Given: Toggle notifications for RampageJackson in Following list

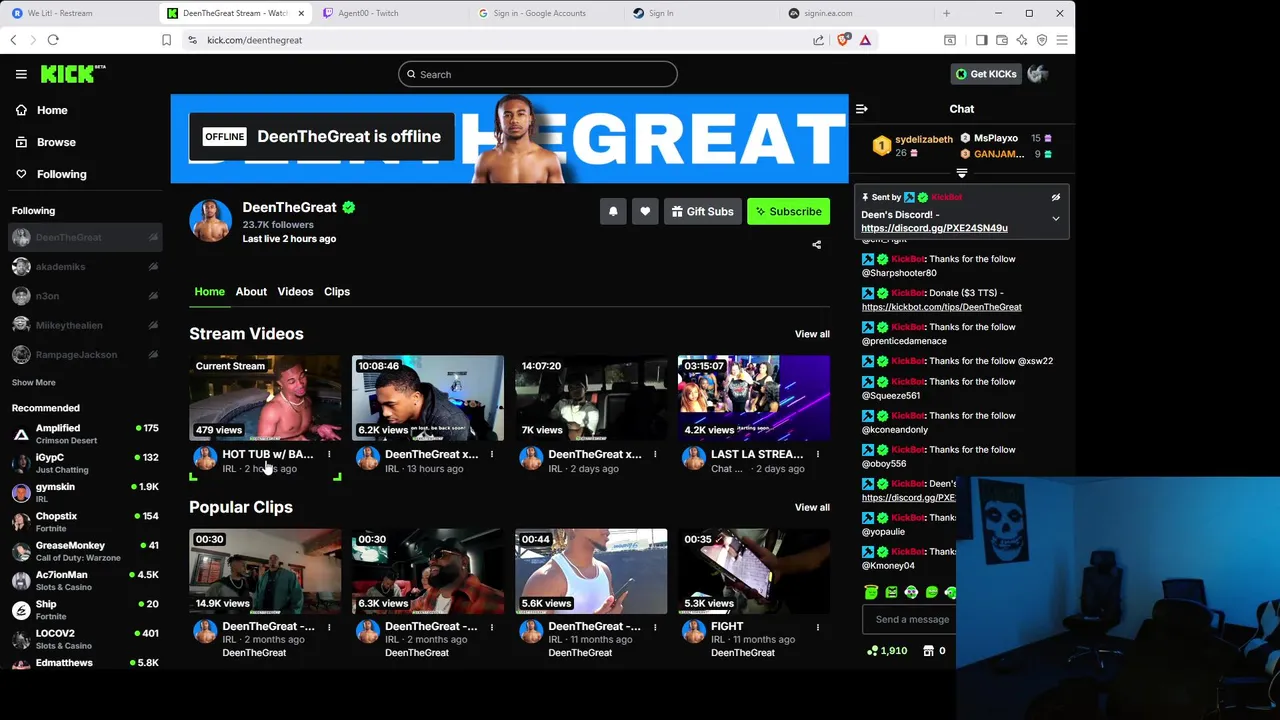Looking at the screenshot, I should coord(153,355).
